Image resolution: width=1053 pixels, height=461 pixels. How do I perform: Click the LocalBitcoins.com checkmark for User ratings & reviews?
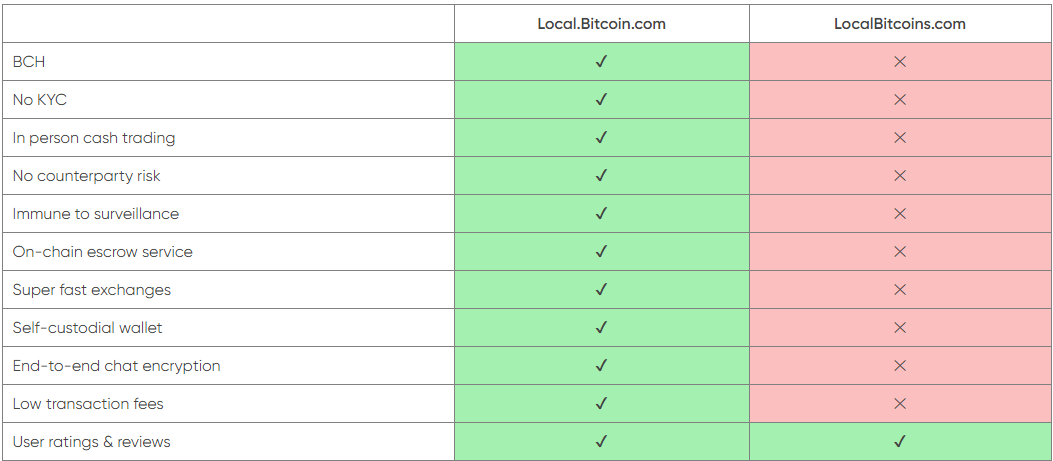tap(900, 442)
